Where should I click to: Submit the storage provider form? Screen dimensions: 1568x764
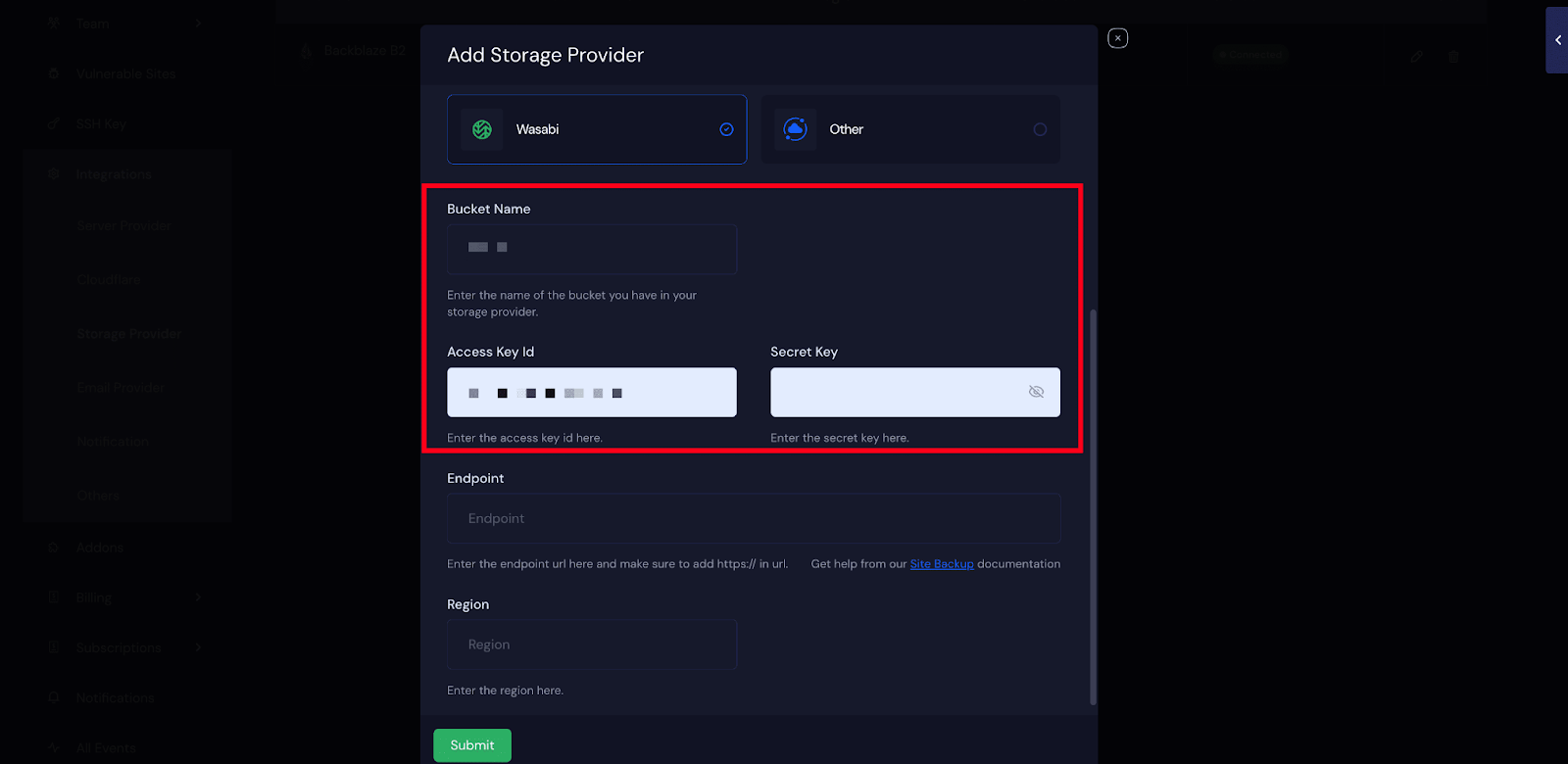click(x=472, y=745)
